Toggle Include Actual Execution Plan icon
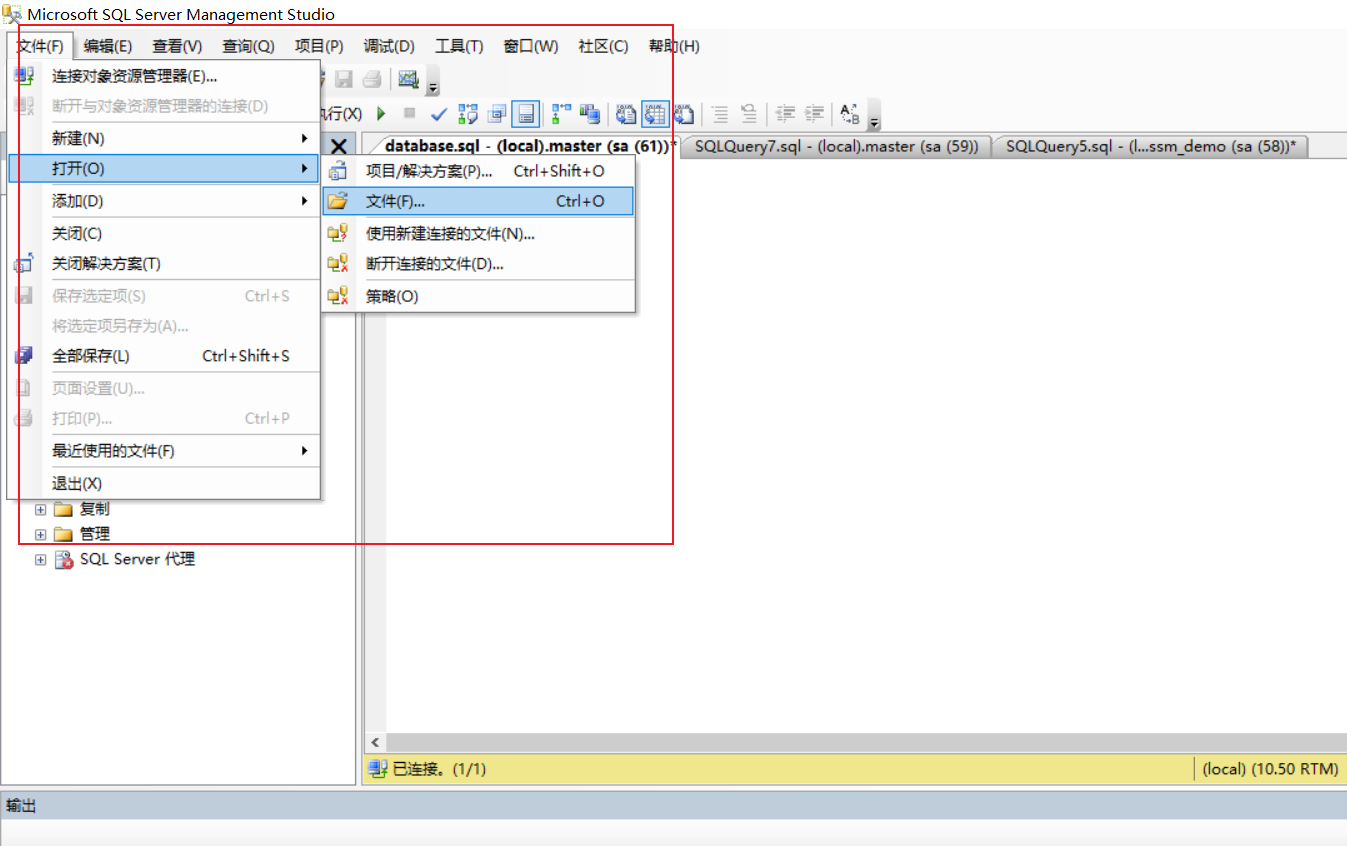 [561, 114]
